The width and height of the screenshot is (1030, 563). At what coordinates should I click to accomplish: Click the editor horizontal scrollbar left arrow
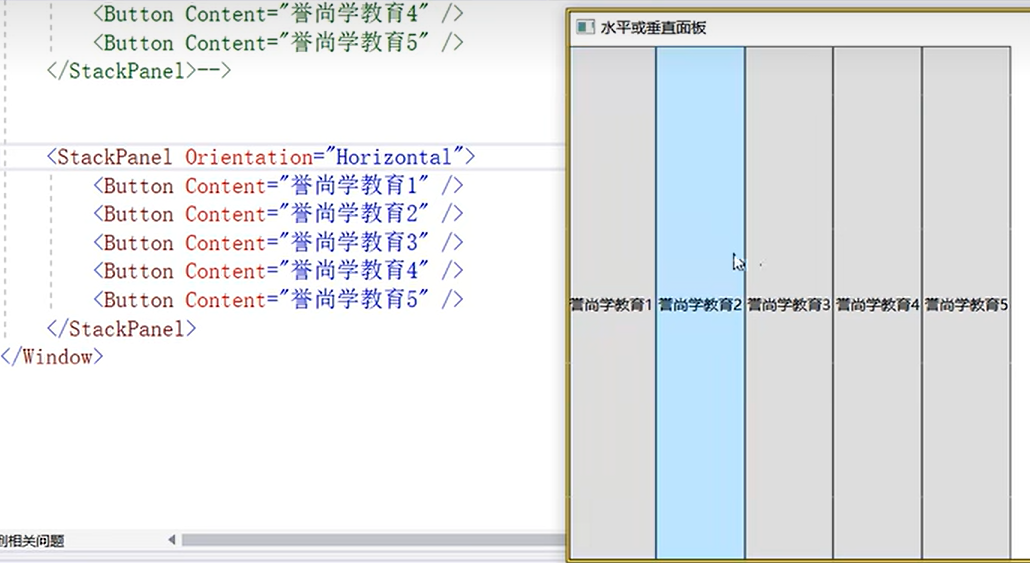click(x=171, y=540)
